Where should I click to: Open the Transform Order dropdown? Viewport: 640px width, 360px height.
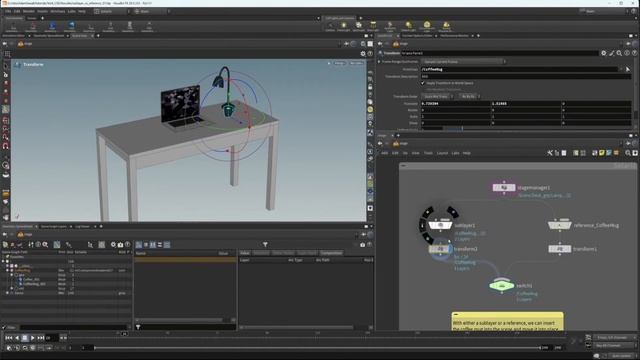438,97
